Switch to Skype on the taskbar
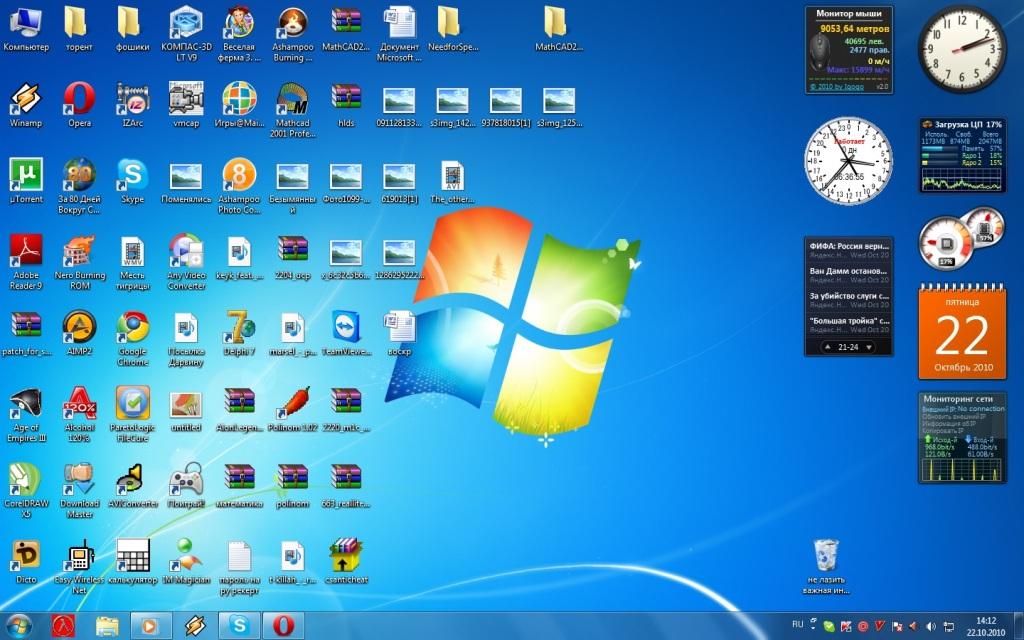1024x640 pixels. 239,626
